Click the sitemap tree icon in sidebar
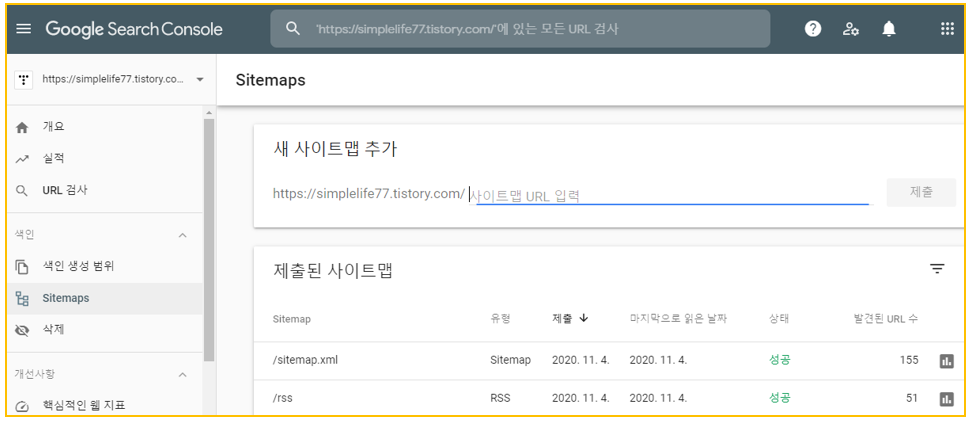The width and height of the screenshot is (972, 421). 22,299
